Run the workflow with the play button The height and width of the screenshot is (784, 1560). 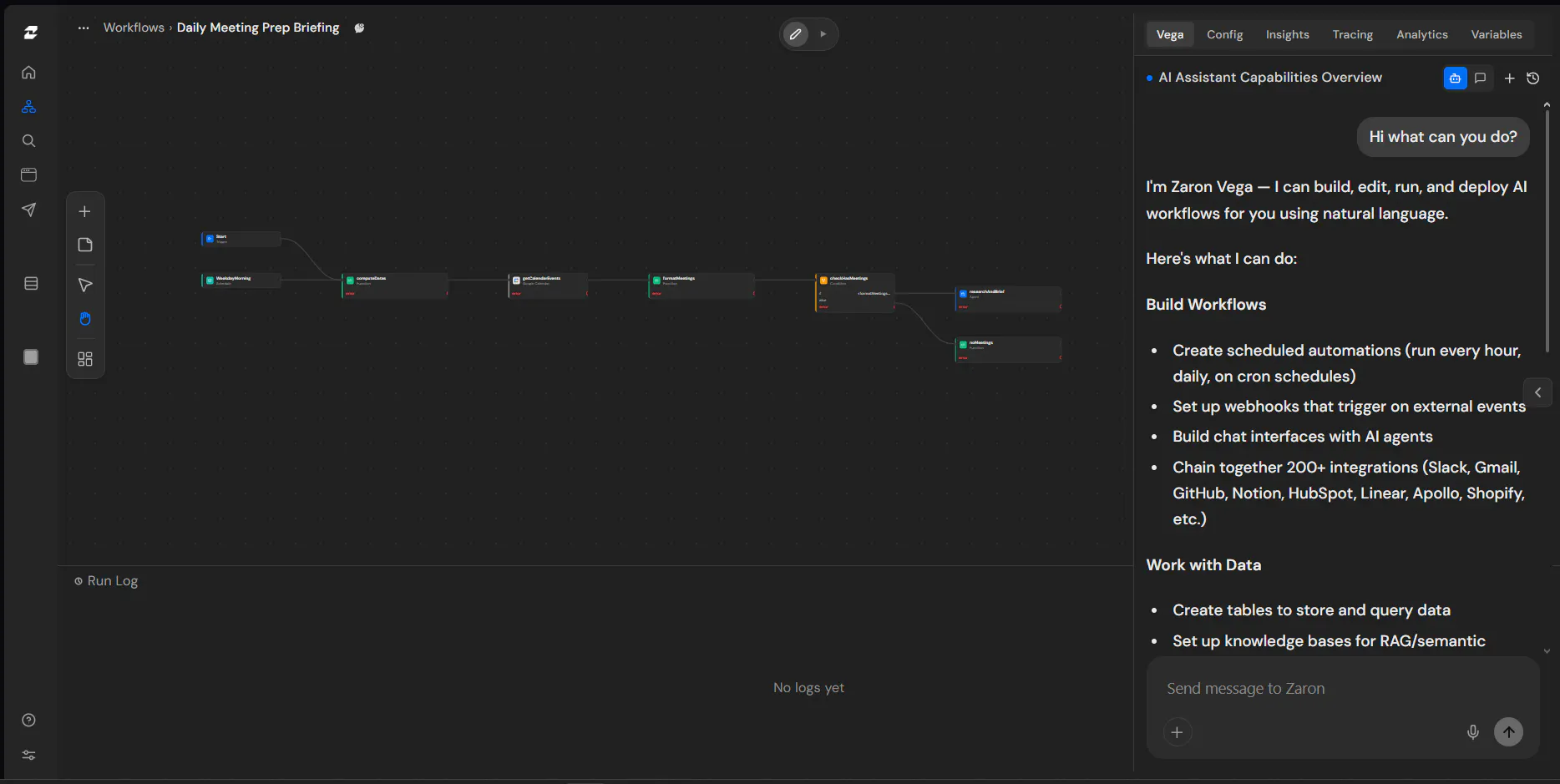tap(823, 34)
